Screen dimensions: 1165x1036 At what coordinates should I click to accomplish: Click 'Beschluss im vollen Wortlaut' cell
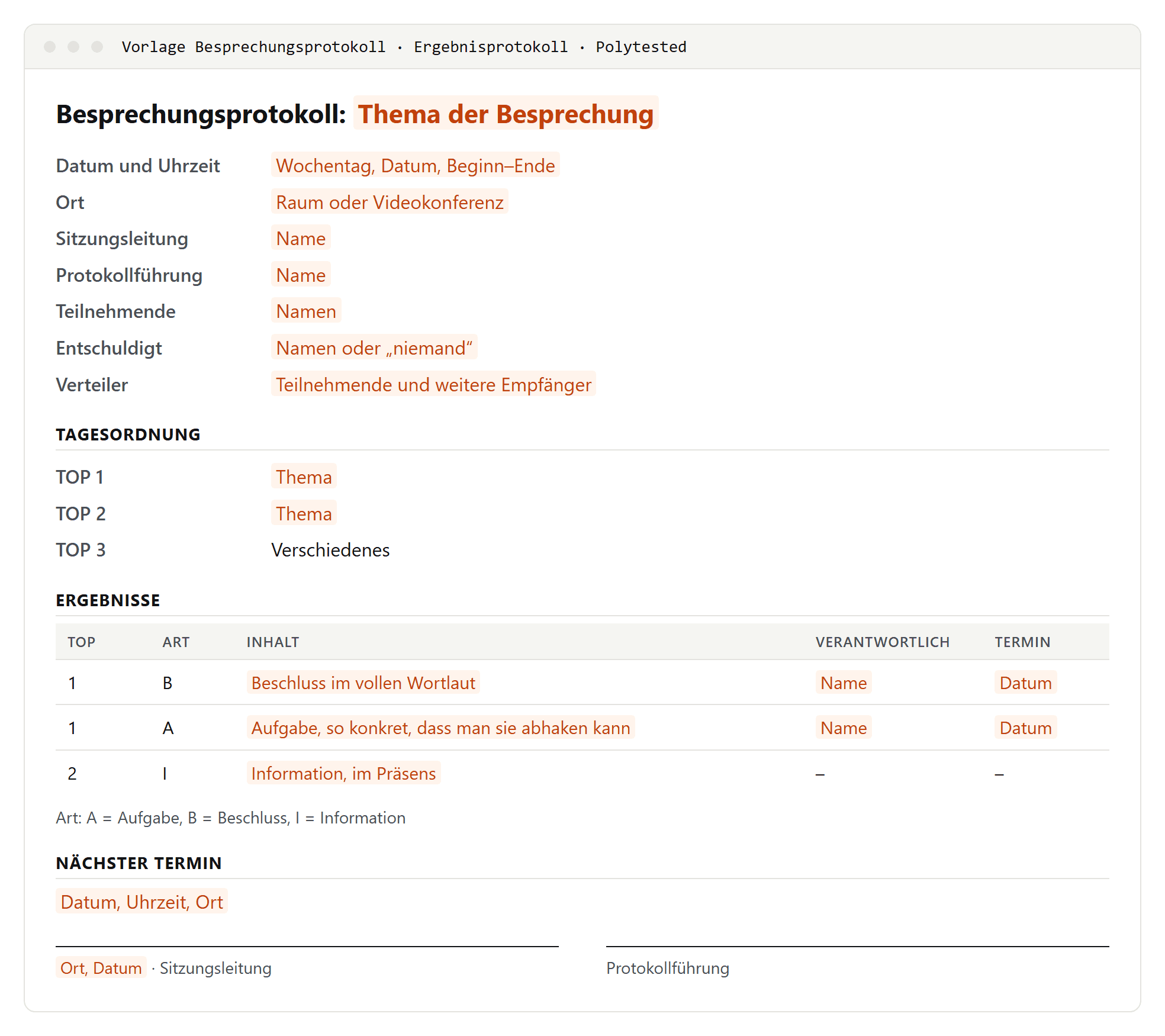click(x=363, y=683)
